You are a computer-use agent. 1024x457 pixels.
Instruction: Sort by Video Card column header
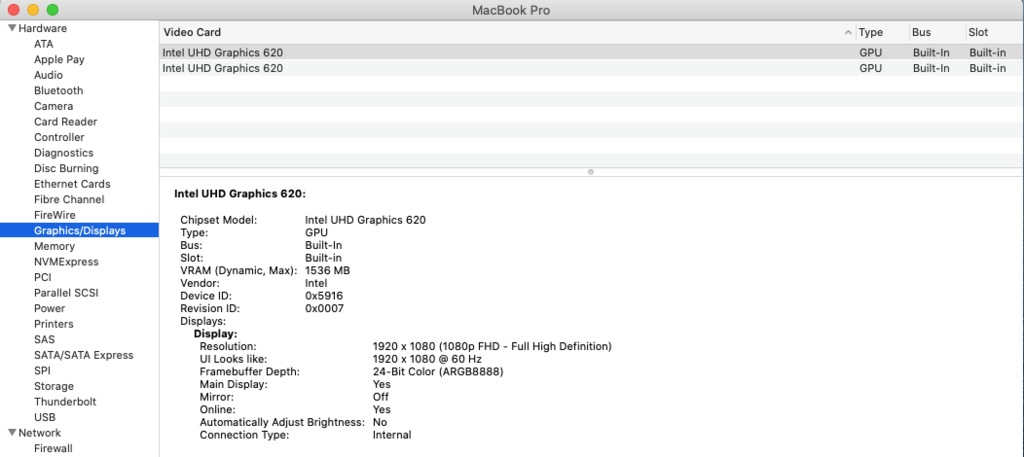point(192,32)
